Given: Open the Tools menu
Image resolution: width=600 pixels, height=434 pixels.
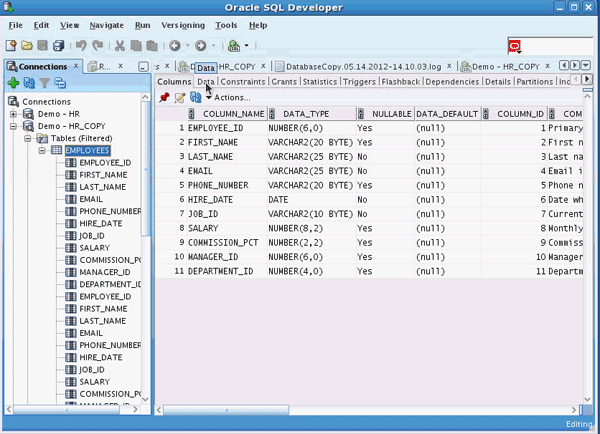Looking at the screenshot, I should [226, 25].
